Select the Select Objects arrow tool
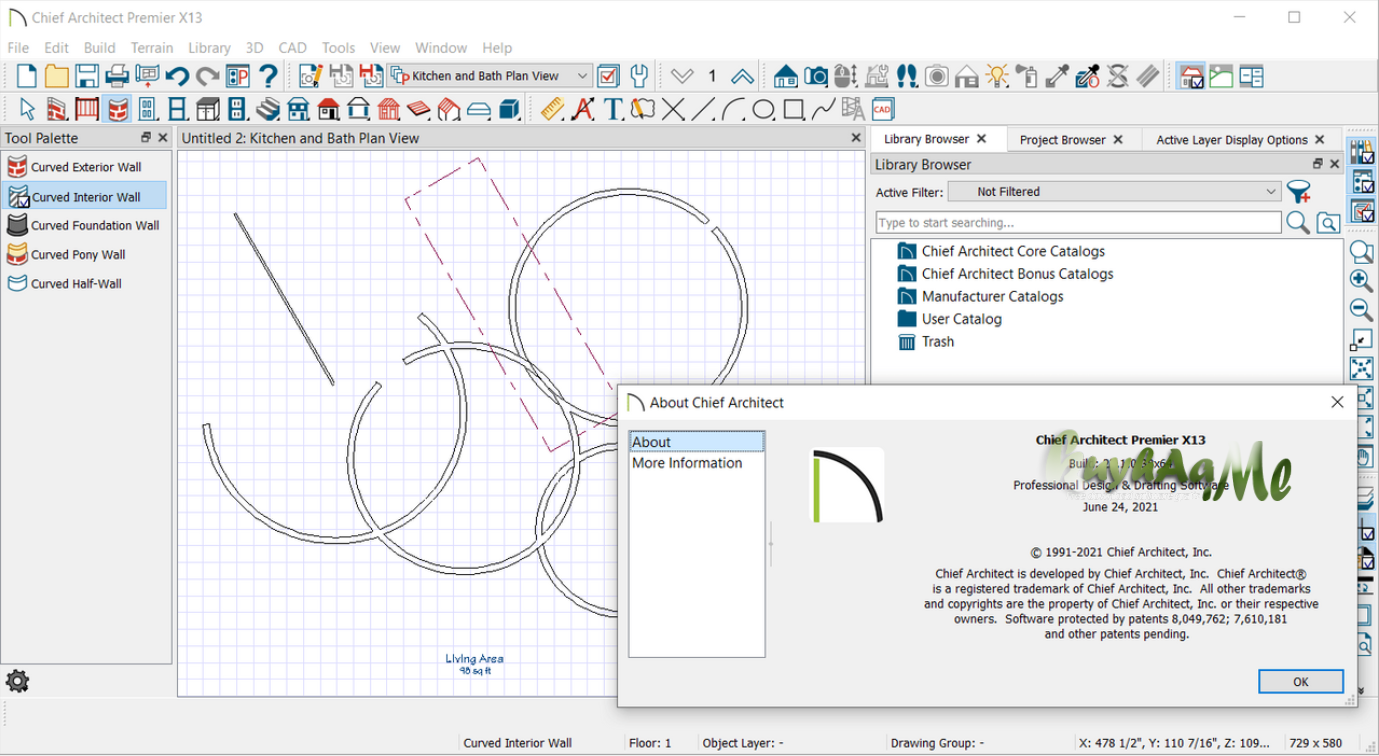The image size is (1379, 756). click(27, 109)
